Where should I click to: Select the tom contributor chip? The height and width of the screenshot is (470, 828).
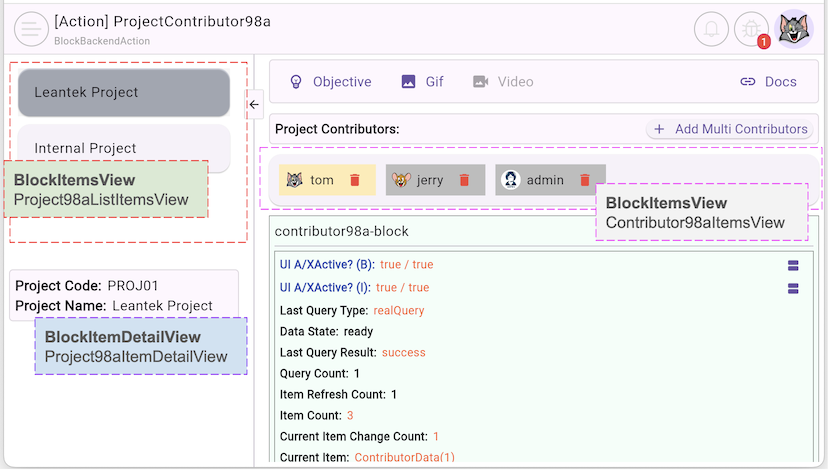pyautogui.click(x=312, y=180)
